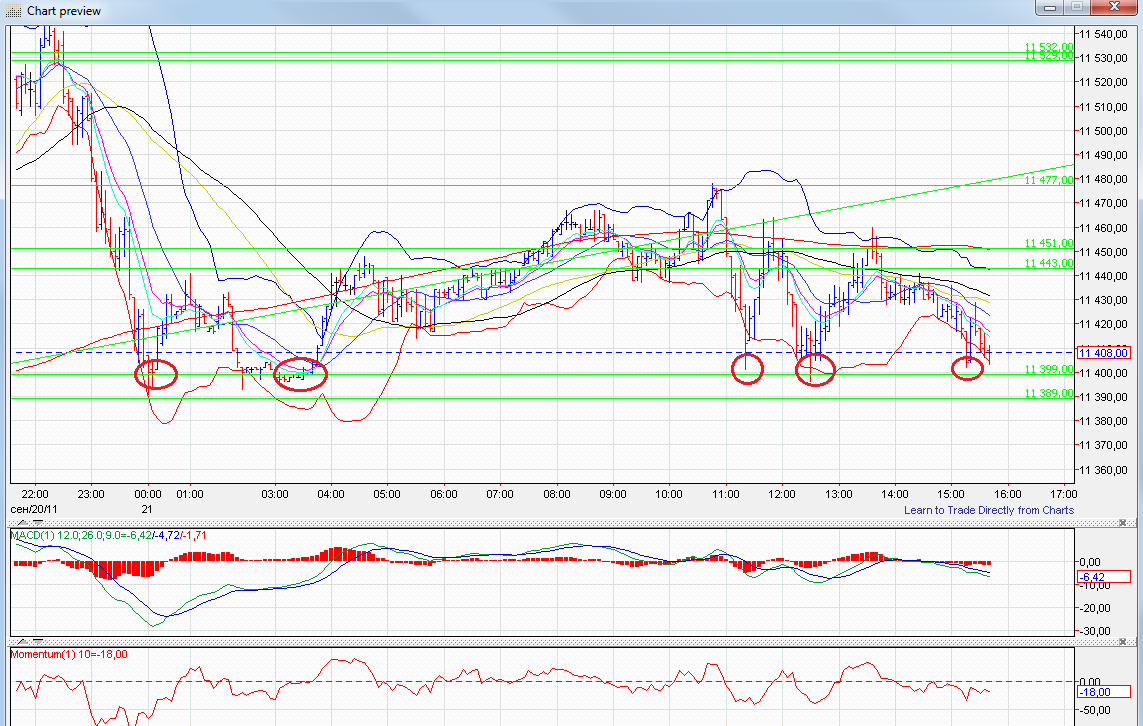This screenshot has height=726, width=1143.
Task: Click the 11 477,00 green level label
Action: click(1048, 180)
